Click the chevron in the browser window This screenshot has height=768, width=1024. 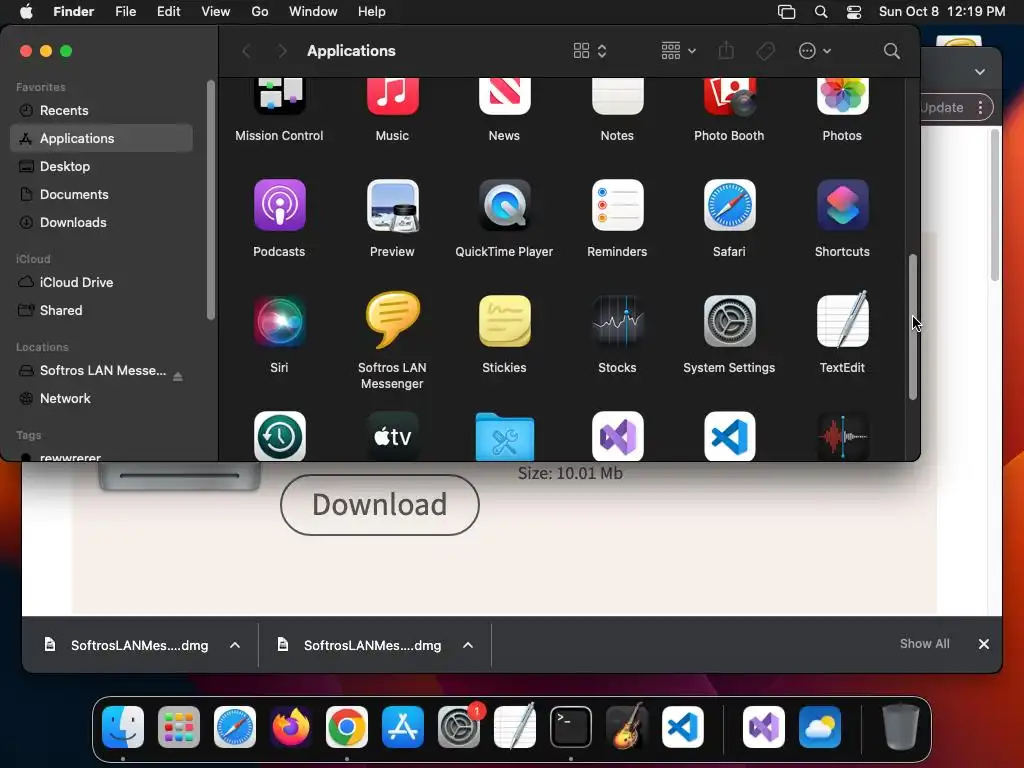tap(980, 72)
